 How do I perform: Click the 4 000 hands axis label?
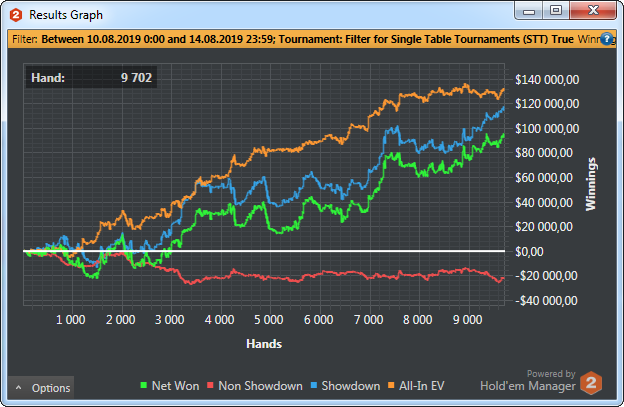pyautogui.click(x=219, y=319)
